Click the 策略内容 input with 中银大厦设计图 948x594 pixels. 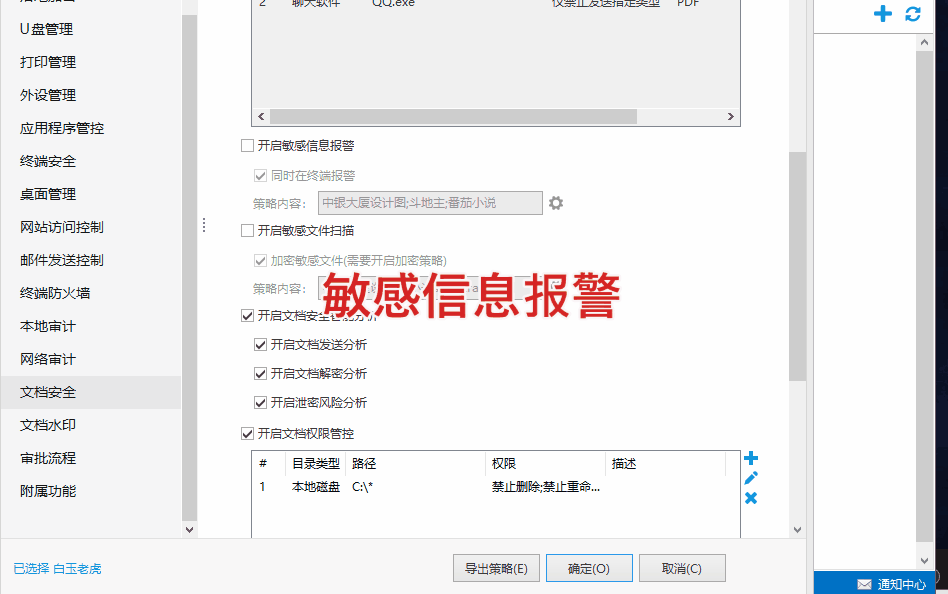tap(430, 203)
